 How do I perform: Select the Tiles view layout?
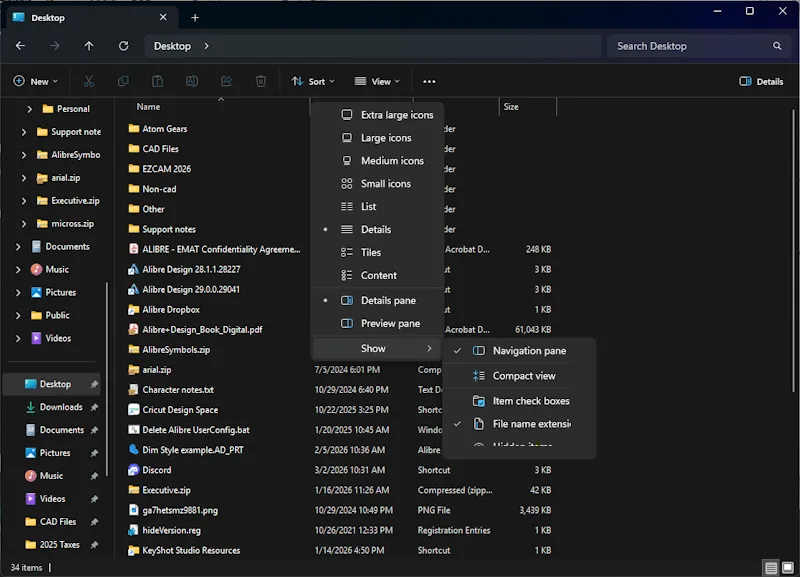coord(378,253)
